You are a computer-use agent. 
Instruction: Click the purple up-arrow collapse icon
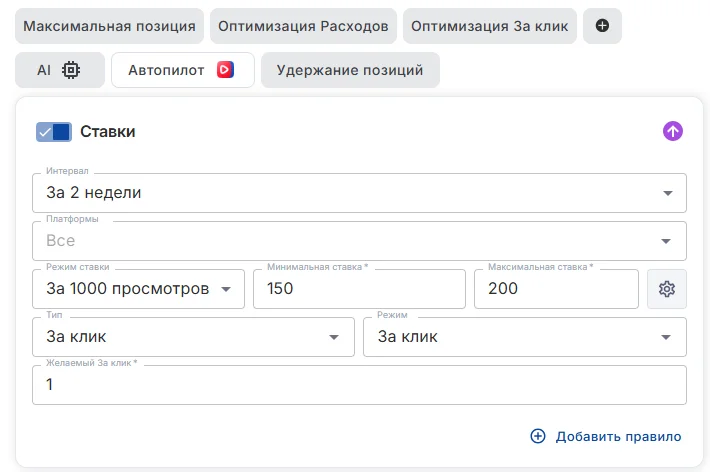tap(673, 131)
